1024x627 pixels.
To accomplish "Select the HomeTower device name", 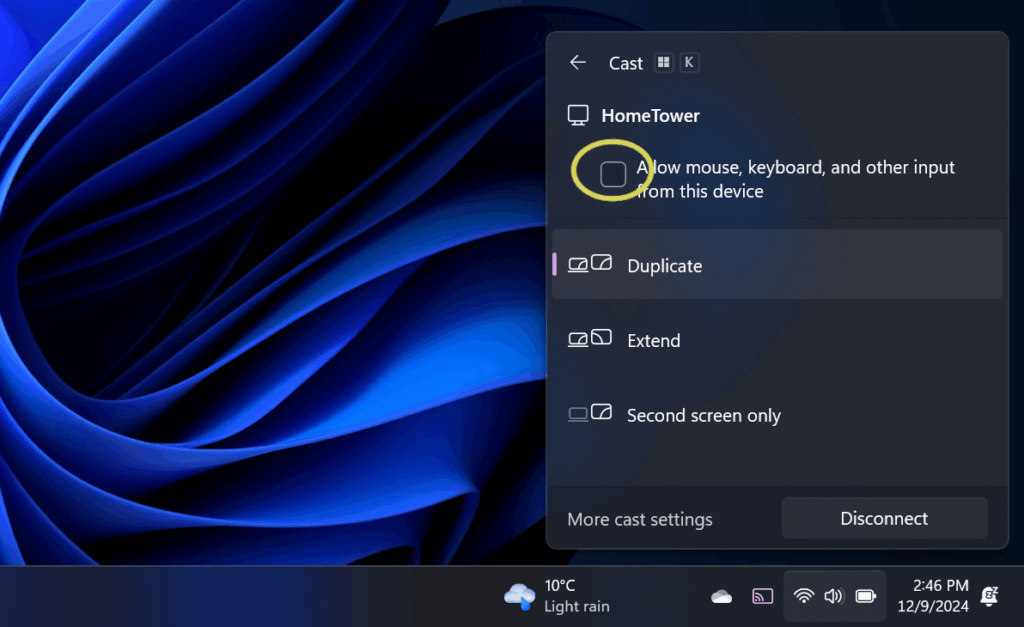I will click(x=650, y=116).
